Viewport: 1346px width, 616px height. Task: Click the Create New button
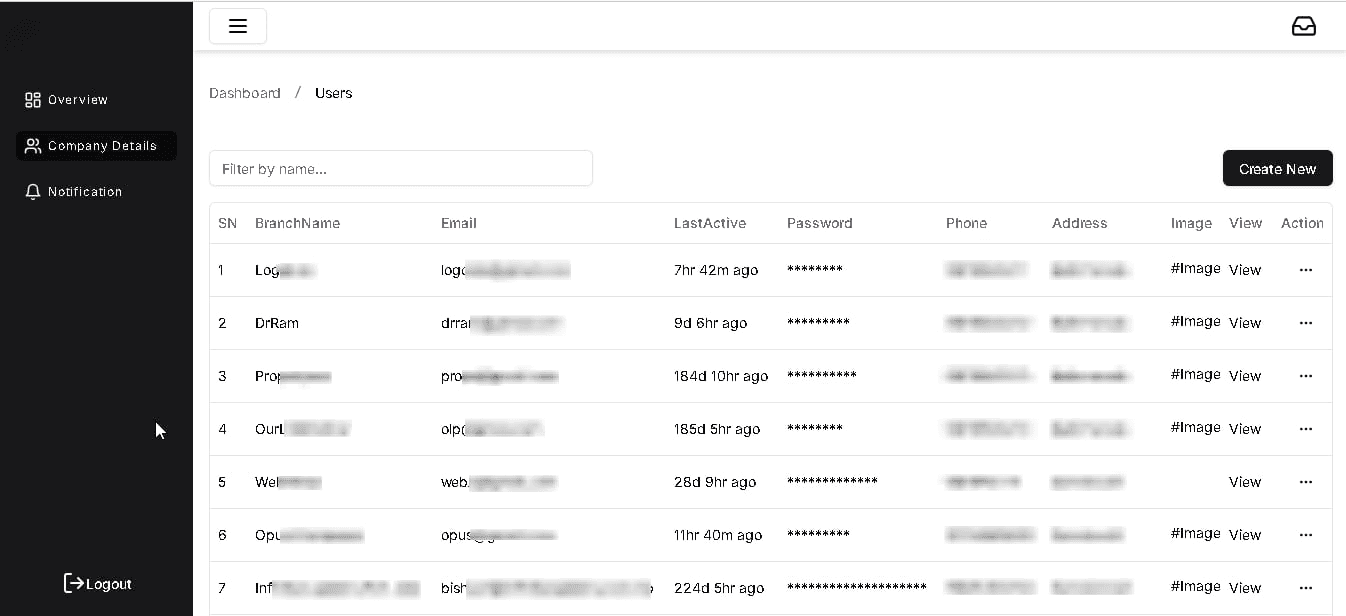coord(1277,168)
